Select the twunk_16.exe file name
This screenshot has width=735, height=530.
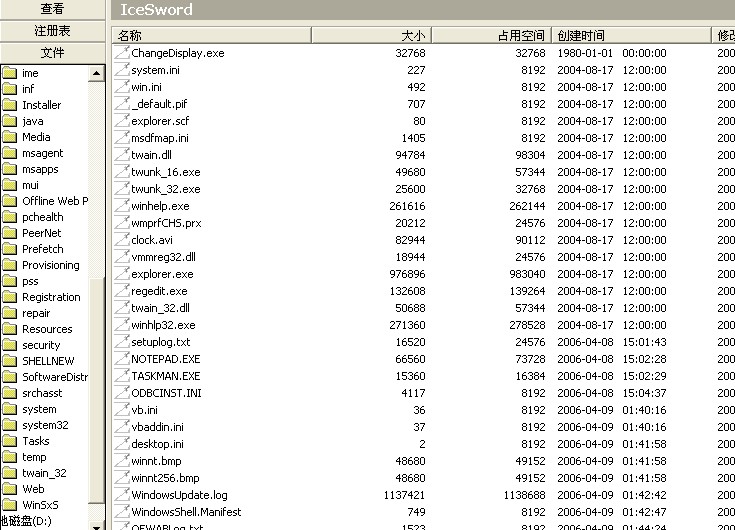(x=165, y=172)
